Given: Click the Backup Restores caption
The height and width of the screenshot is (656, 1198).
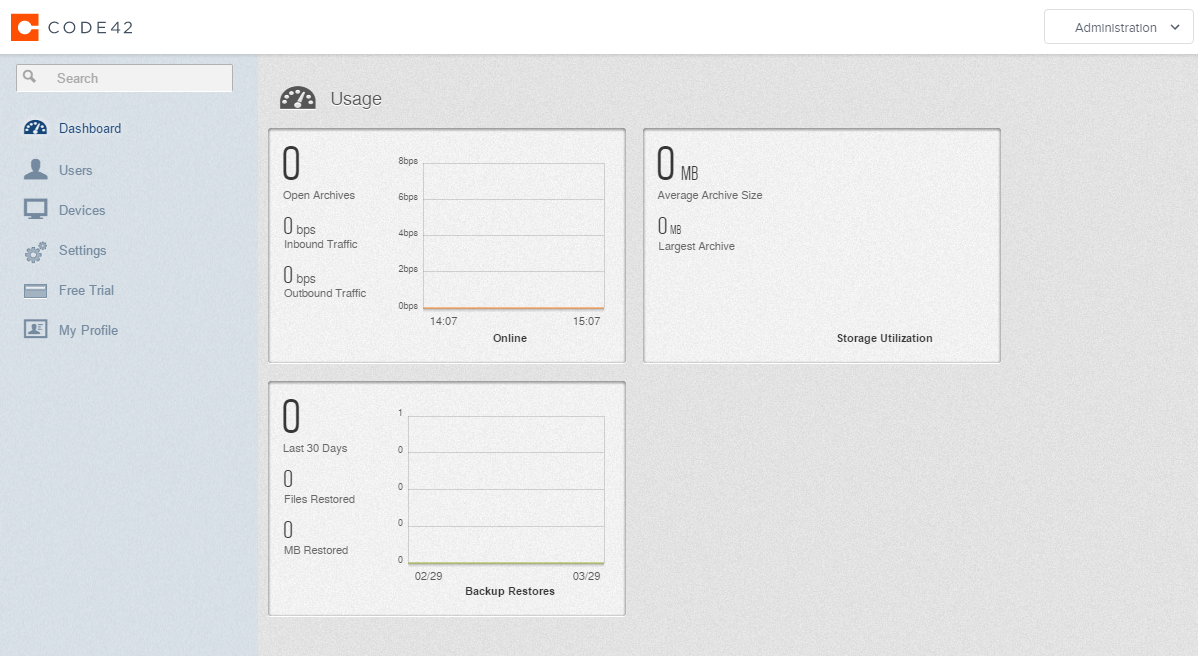Looking at the screenshot, I should coord(510,592).
